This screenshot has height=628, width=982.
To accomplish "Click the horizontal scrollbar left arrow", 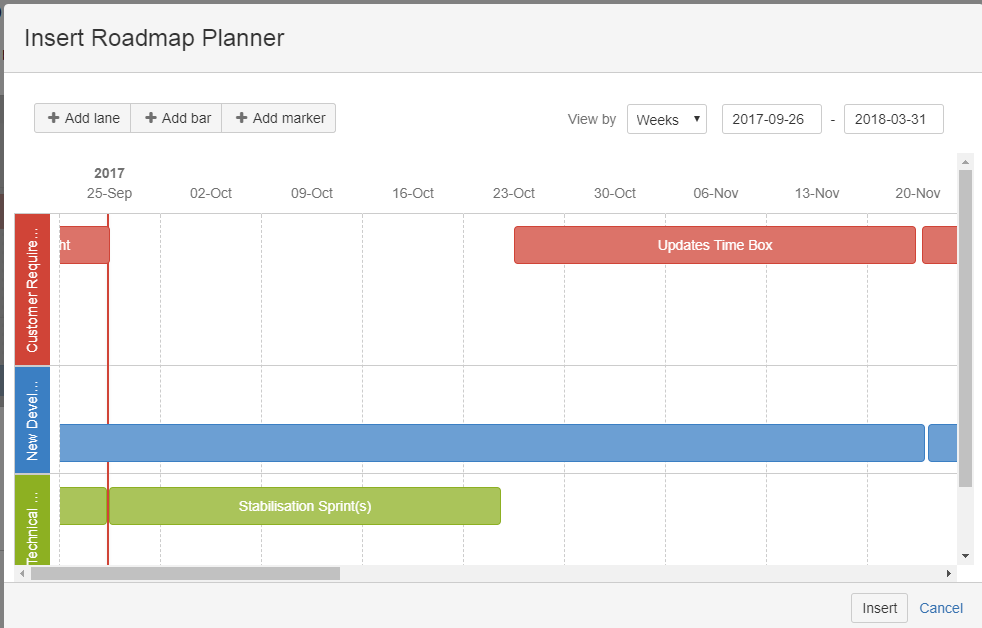I will pyautogui.click(x=22, y=574).
